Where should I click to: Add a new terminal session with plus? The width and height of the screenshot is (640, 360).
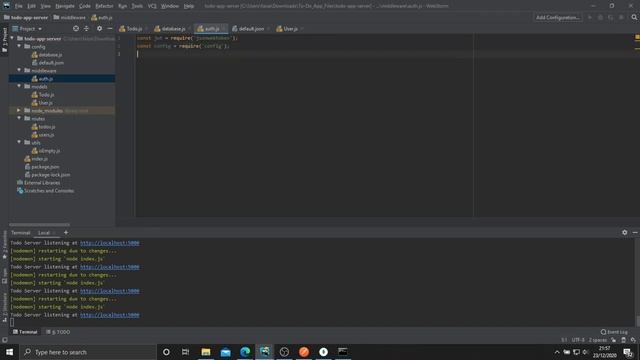[66, 233]
